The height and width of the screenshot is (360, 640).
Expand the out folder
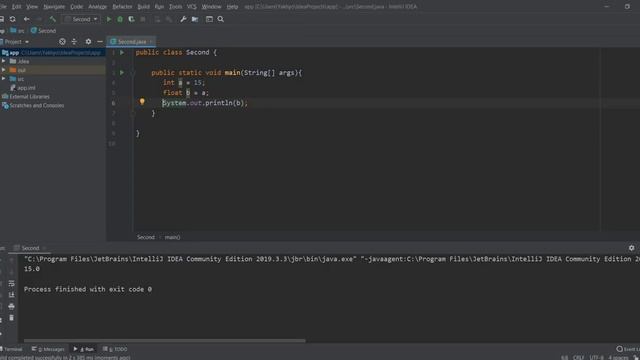[4, 70]
